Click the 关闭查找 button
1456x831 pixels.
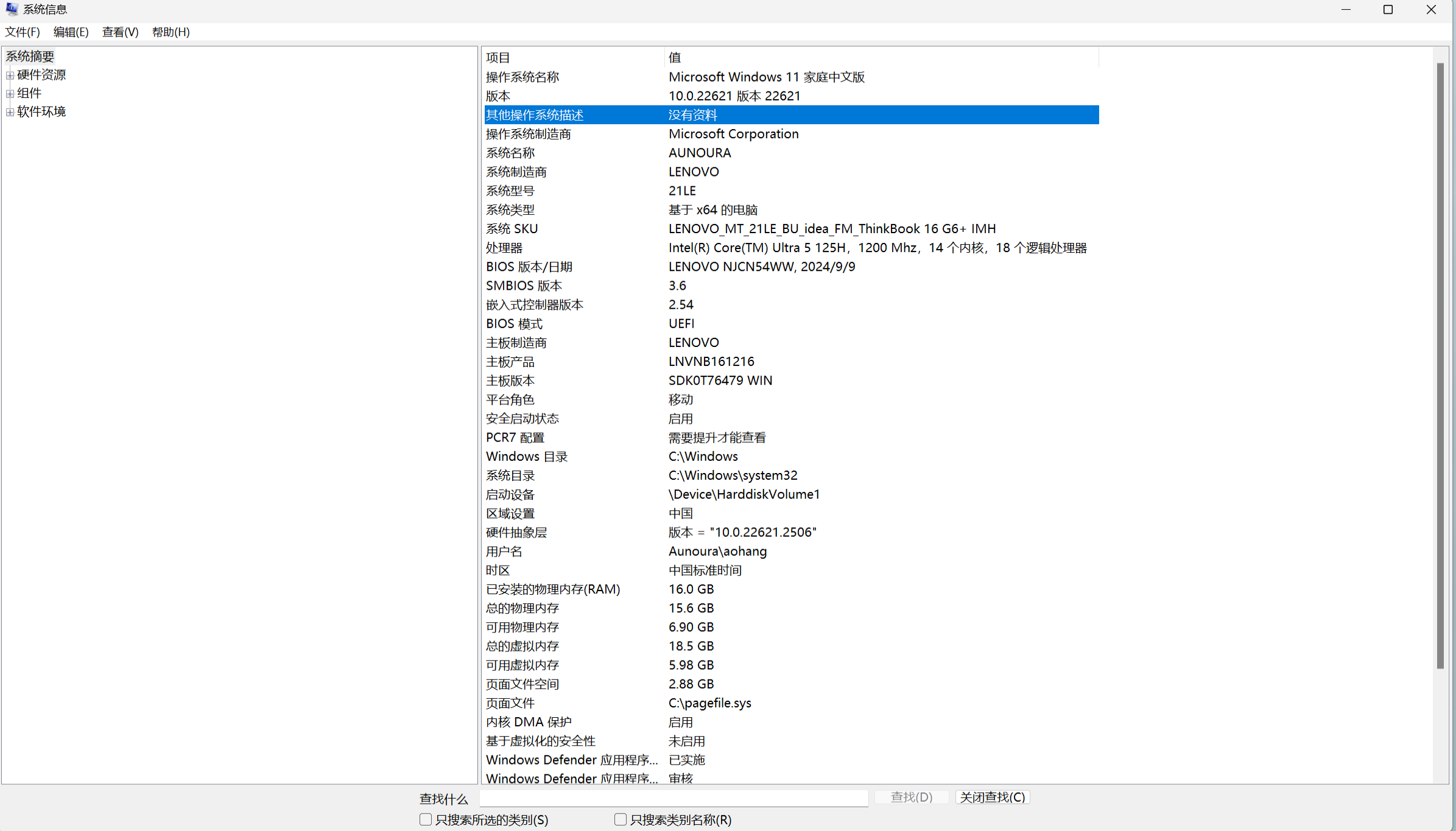(x=992, y=797)
